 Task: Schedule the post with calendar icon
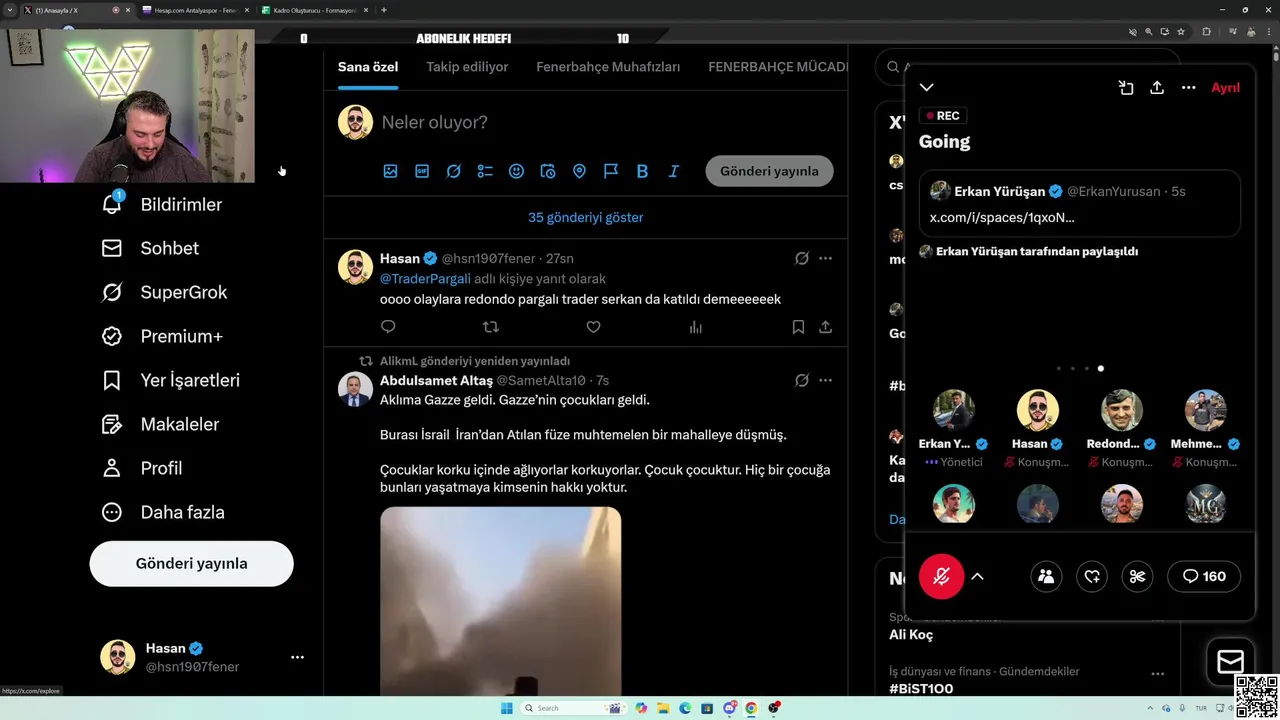(x=548, y=171)
